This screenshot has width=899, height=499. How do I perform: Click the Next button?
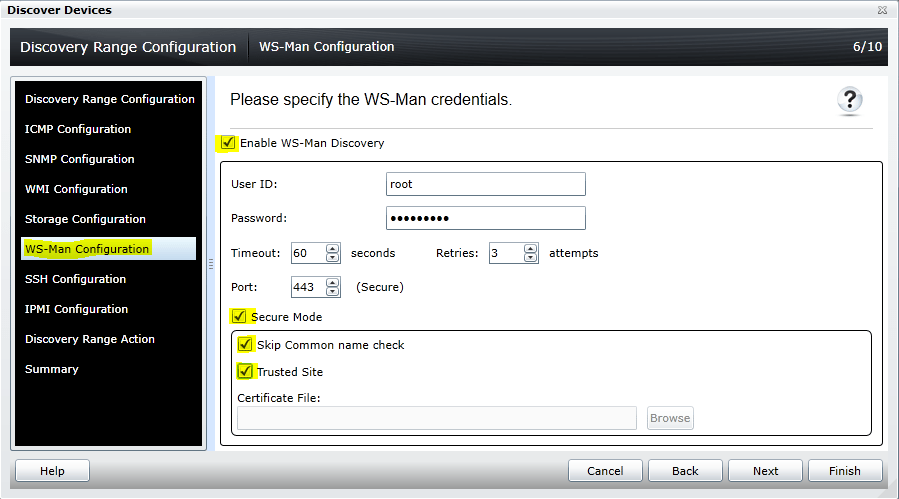[766, 471]
